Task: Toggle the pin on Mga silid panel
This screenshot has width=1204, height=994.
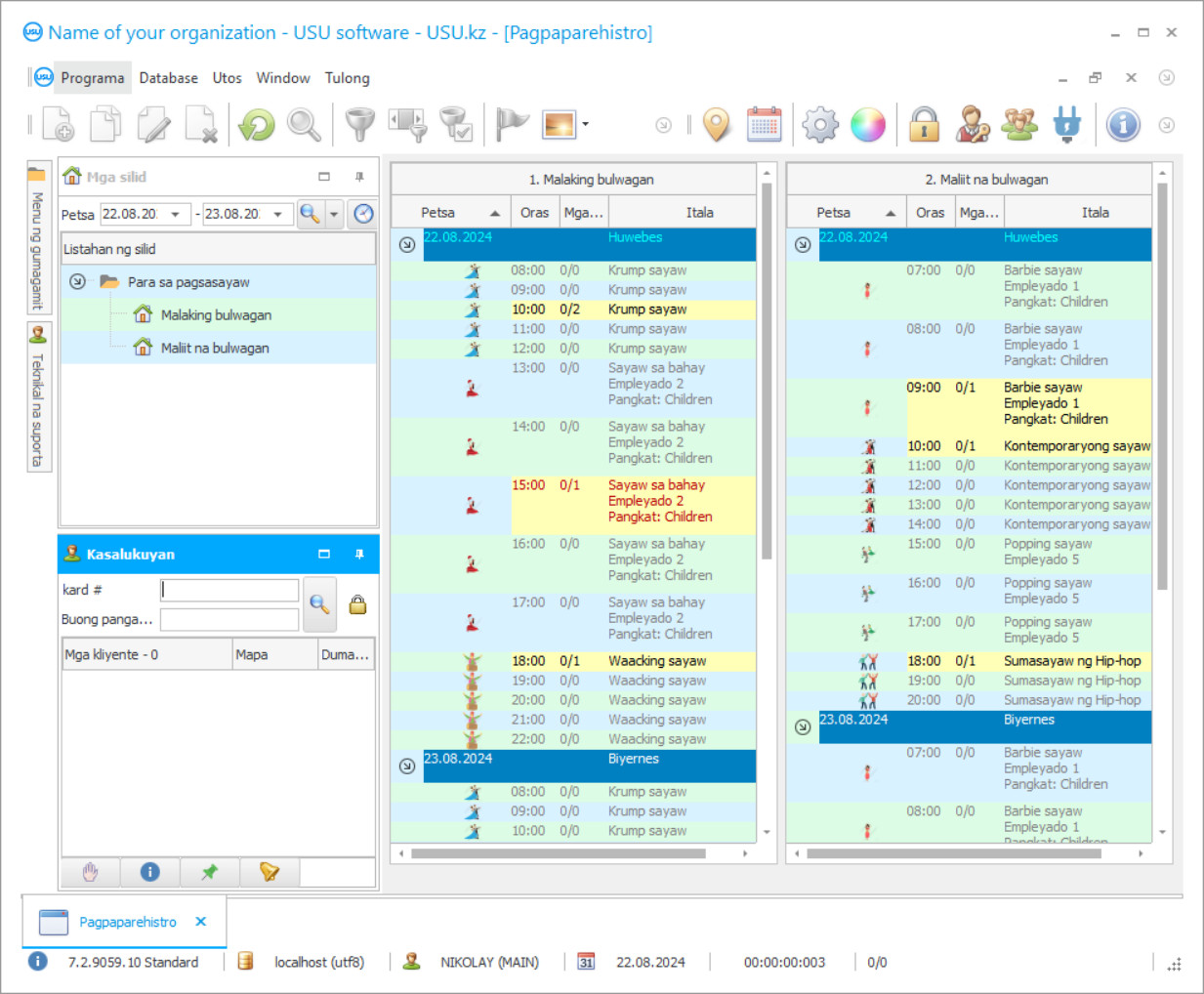Action: (359, 177)
